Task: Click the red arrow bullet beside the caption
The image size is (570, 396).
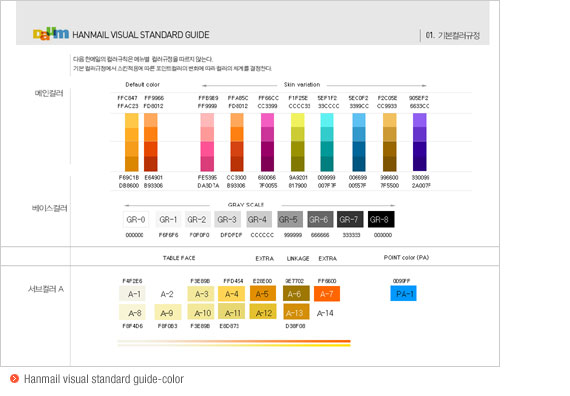Action: (15, 379)
